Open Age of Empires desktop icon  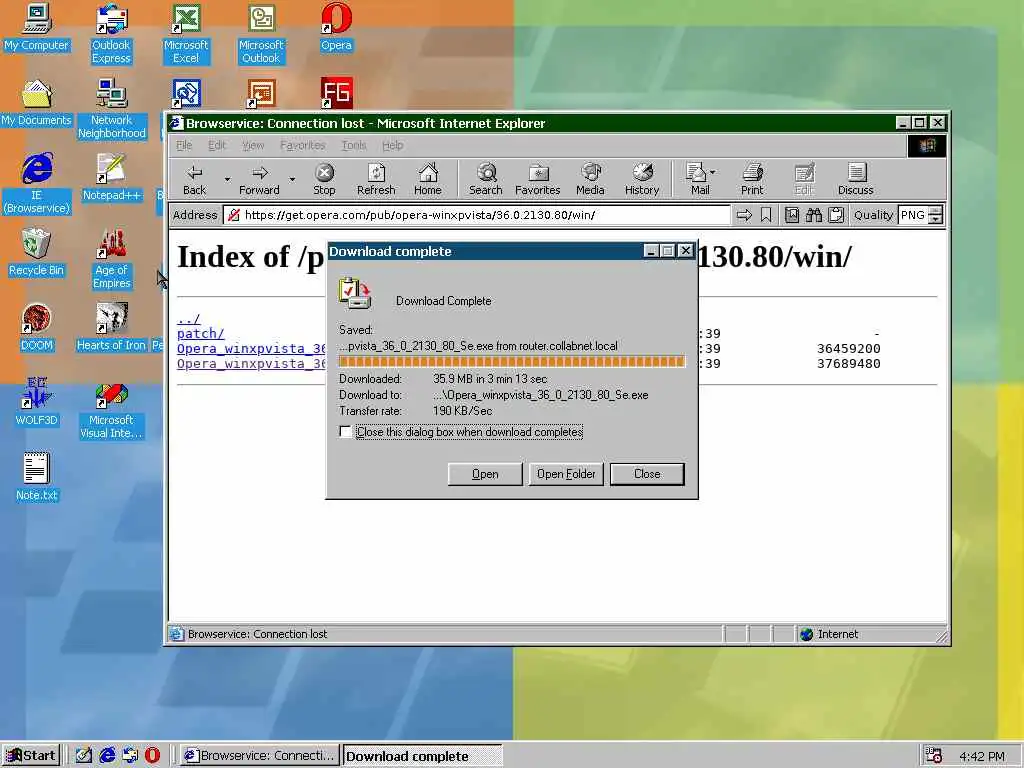[x=111, y=258]
